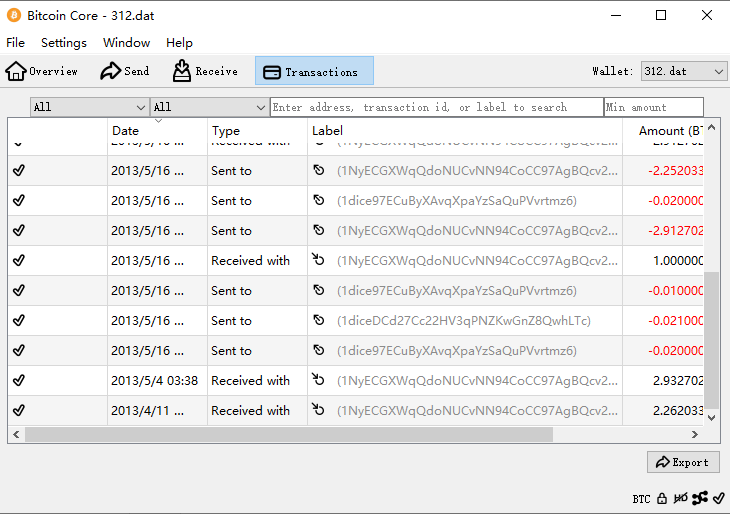Click the HD wallet disabled status icon
Viewport: 730px width, 514px height.
680,498
